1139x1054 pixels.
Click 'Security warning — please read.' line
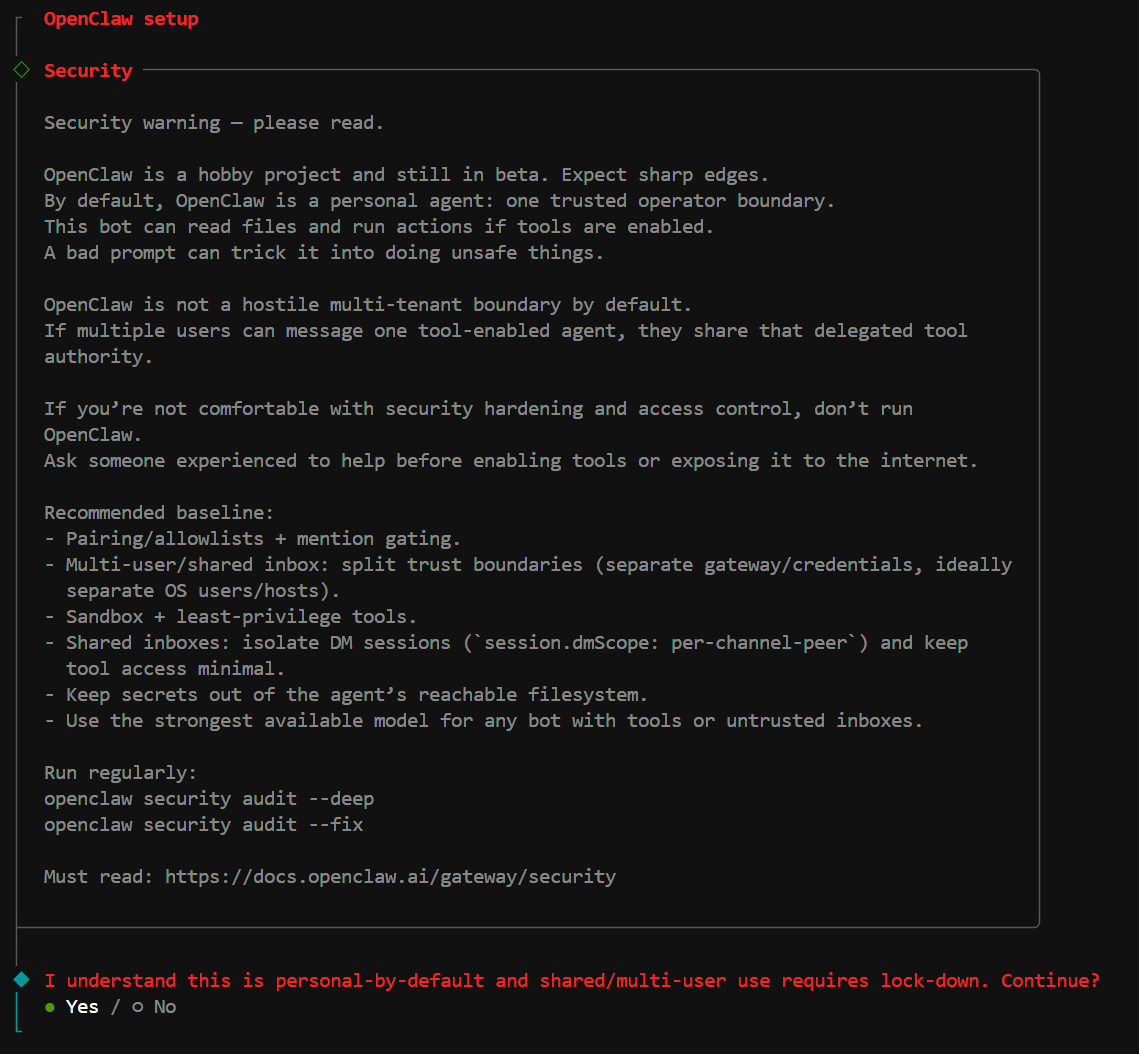pos(214,123)
